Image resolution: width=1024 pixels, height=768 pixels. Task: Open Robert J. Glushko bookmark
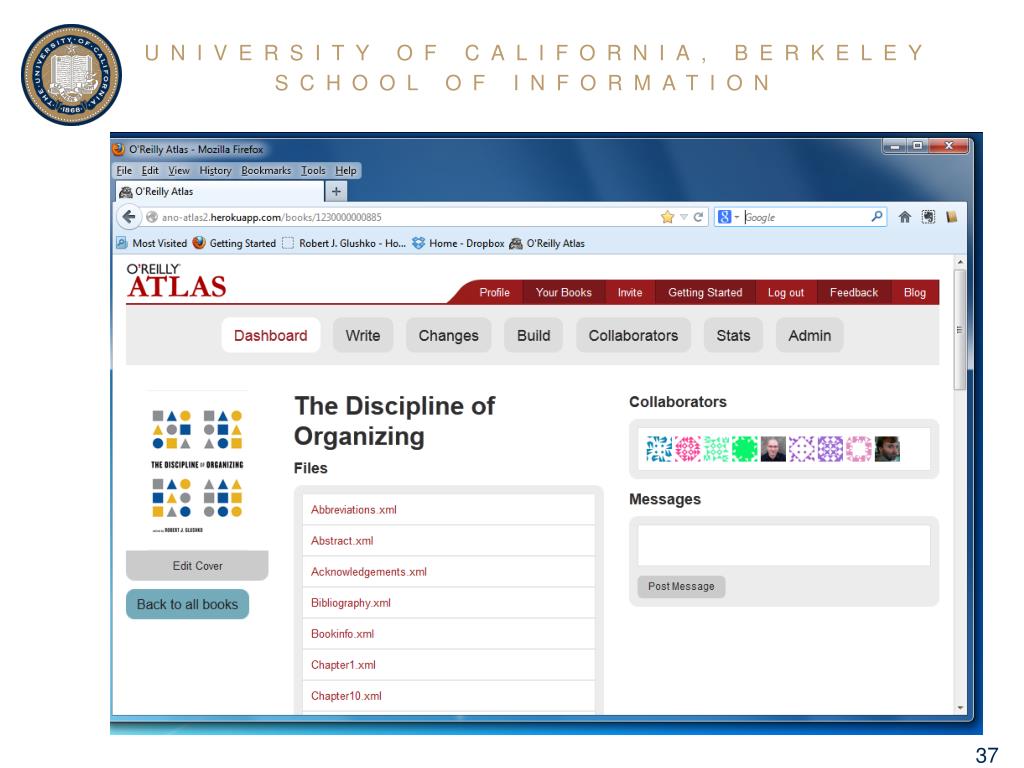(344, 243)
